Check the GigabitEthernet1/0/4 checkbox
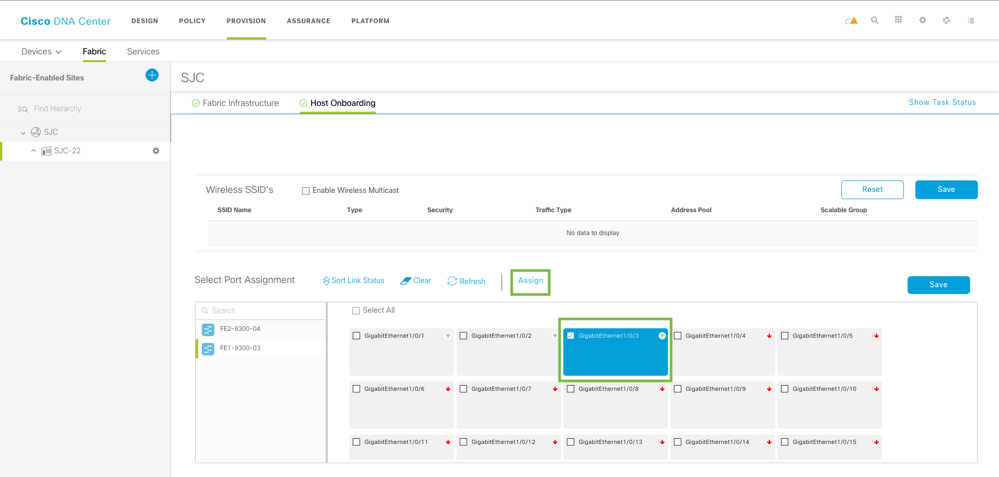The image size is (999, 477). pos(678,336)
